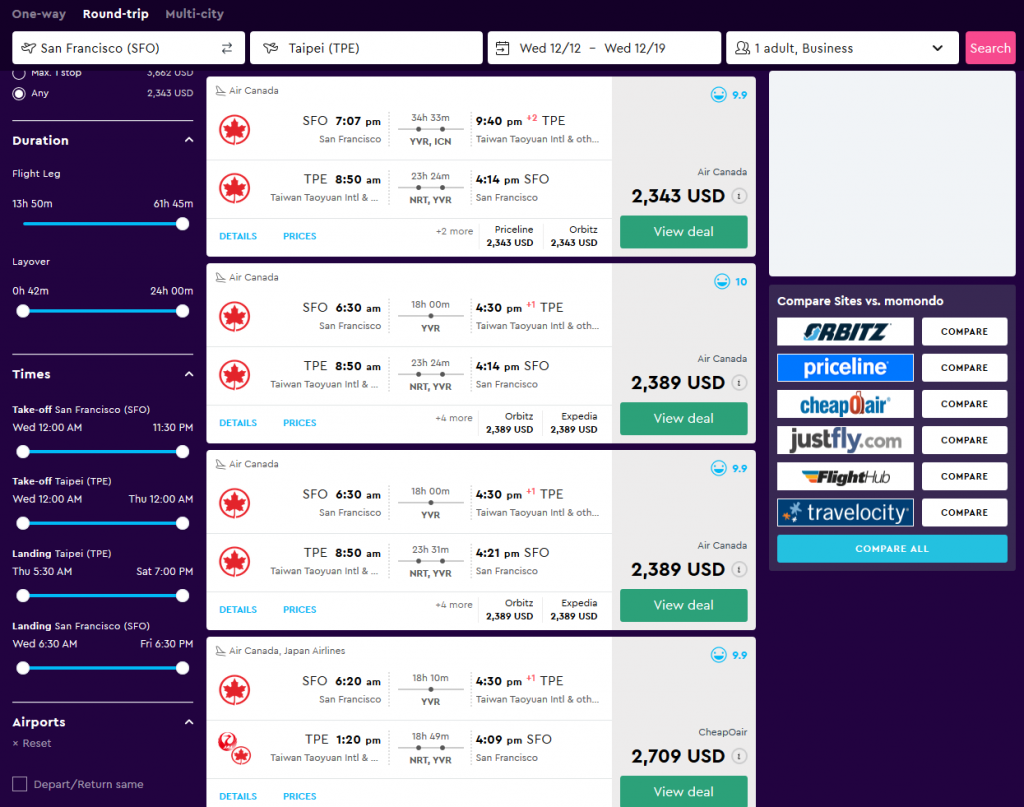Select the Max. 1 stop radio option
Viewport: 1024px width, 807px height.
tap(19, 74)
